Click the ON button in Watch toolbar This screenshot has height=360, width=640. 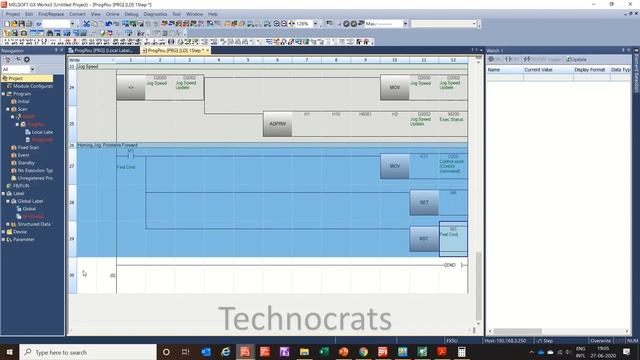click(x=495, y=60)
